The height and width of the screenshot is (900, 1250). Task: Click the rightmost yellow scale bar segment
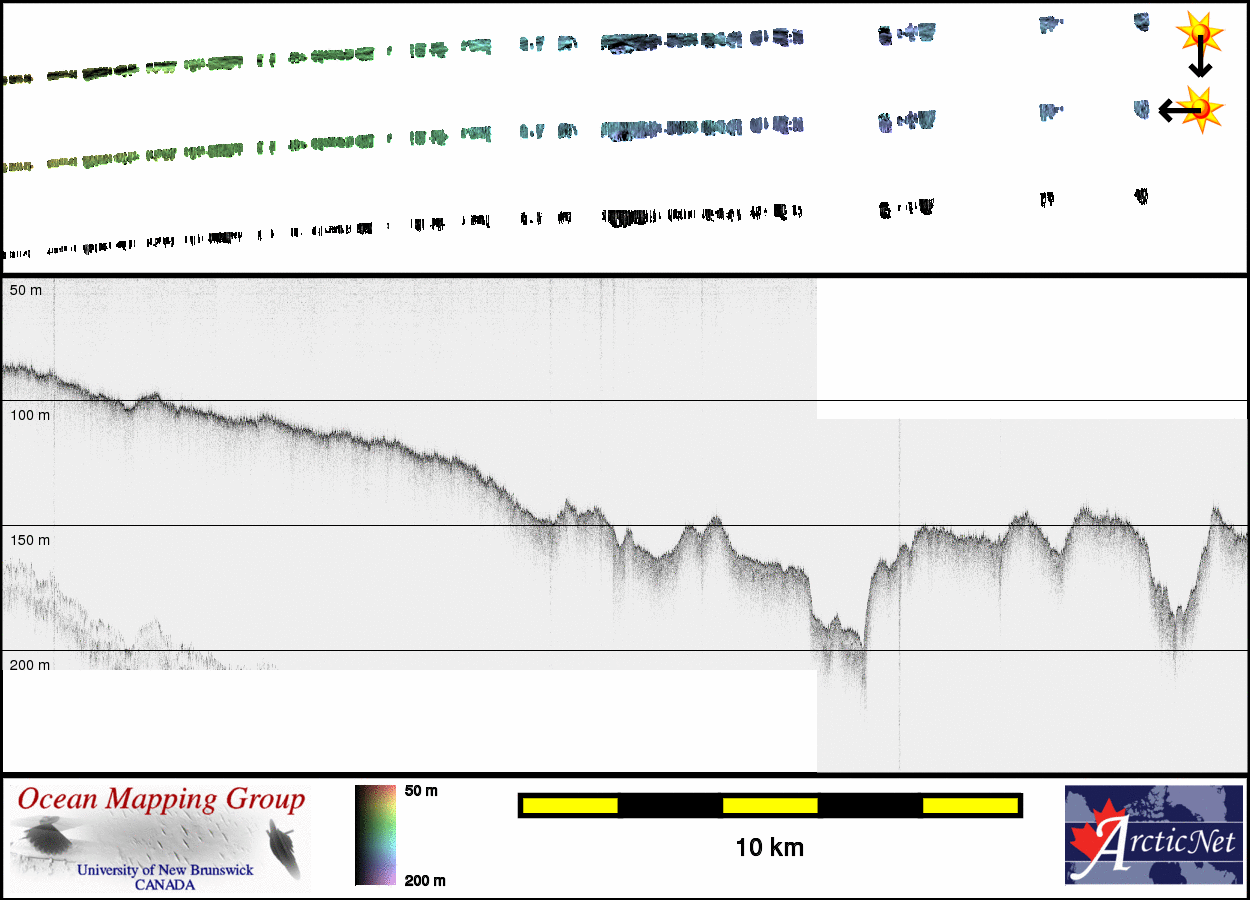tap(969, 805)
